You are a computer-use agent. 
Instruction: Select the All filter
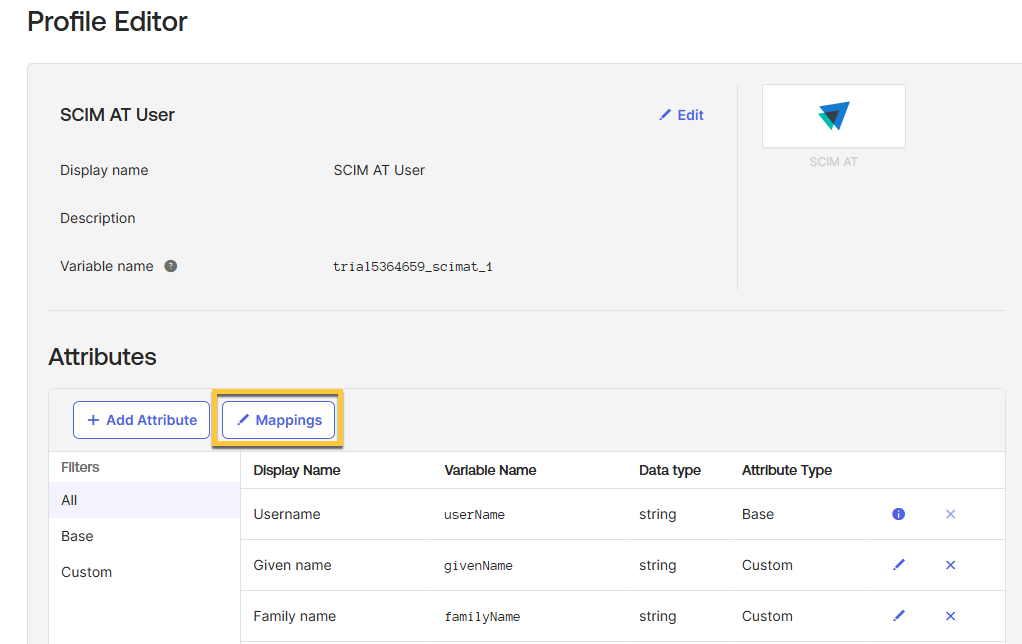click(x=145, y=500)
